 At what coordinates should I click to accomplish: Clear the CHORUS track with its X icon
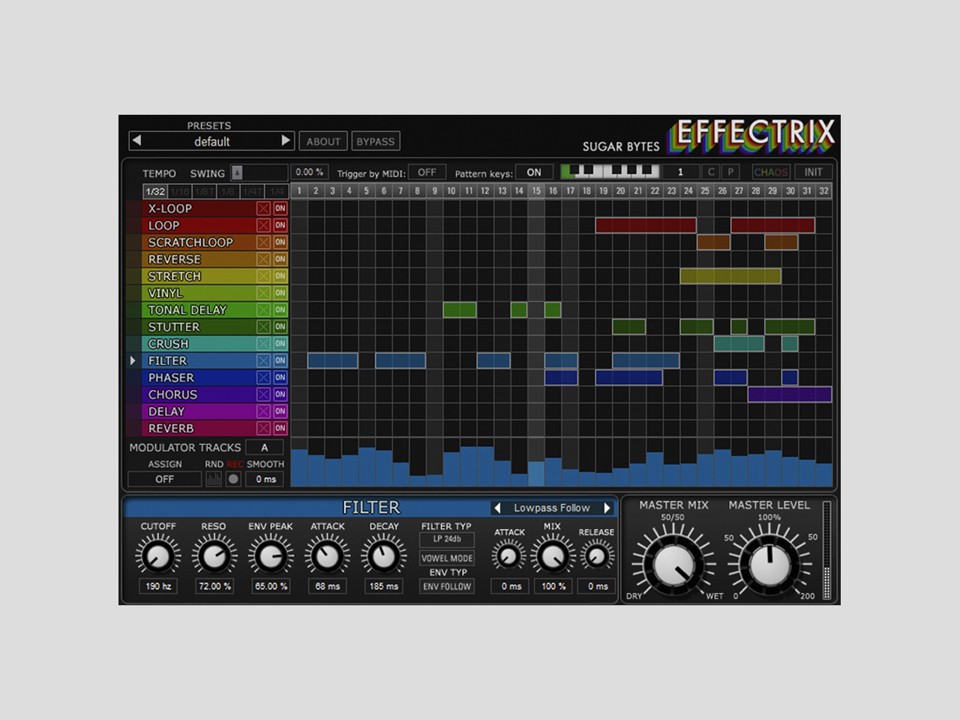click(263, 395)
